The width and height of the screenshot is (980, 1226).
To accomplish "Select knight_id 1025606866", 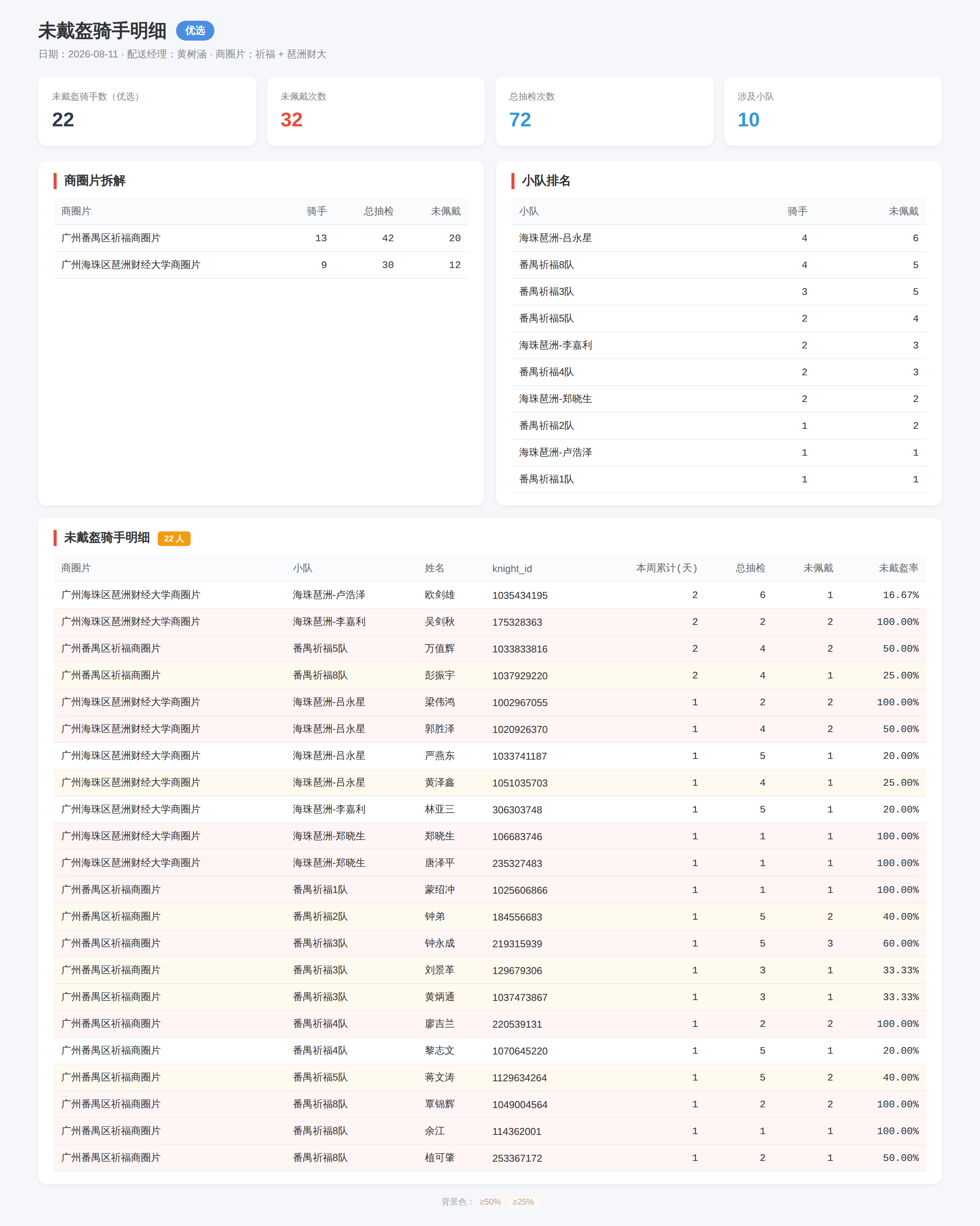I will point(519,890).
